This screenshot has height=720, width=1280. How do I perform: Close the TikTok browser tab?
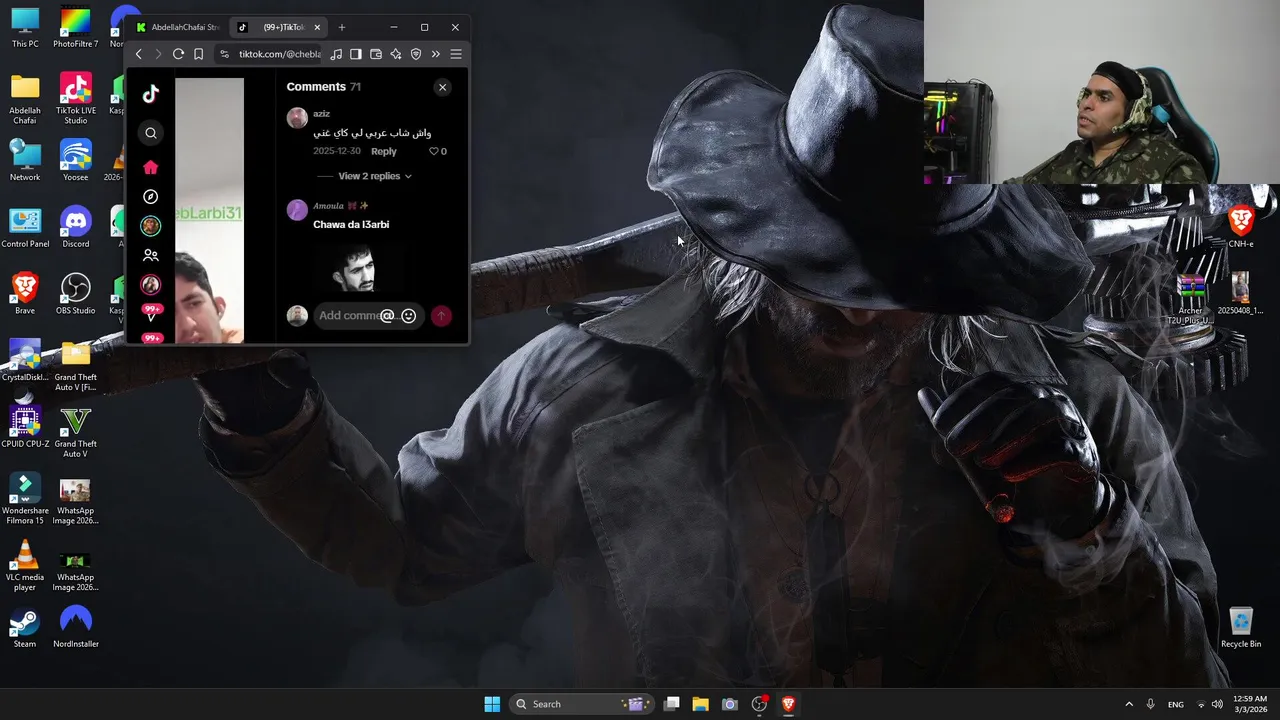318,27
